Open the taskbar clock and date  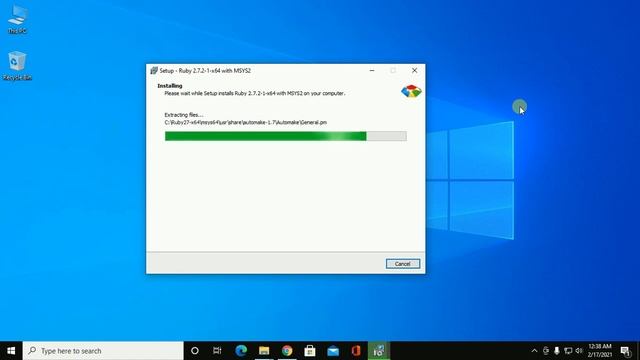point(600,351)
